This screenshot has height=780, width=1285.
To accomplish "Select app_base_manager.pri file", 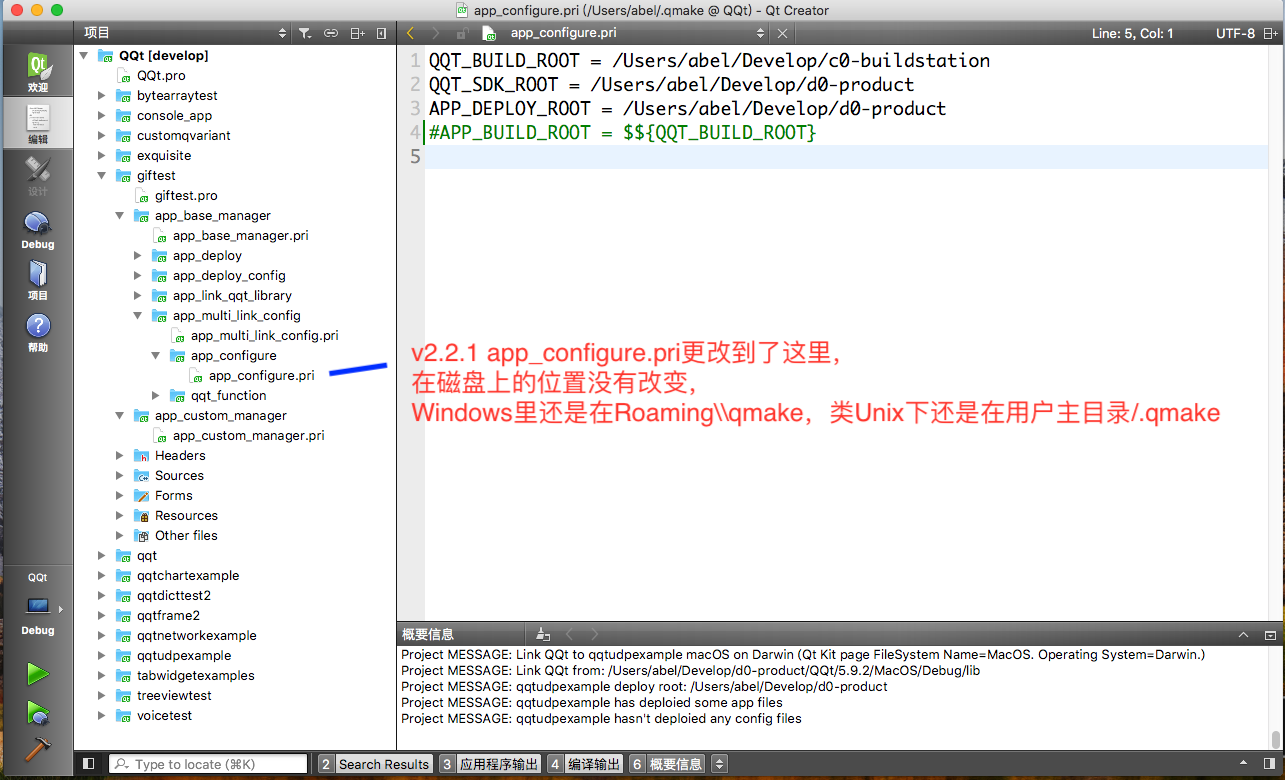I will click(x=240, y=236).
